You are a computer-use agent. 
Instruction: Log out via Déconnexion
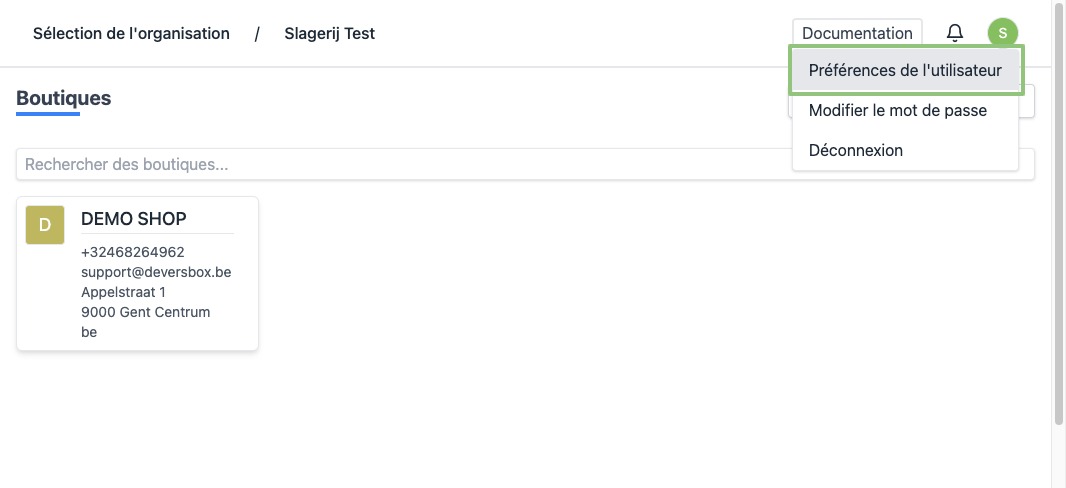(855, 150)
